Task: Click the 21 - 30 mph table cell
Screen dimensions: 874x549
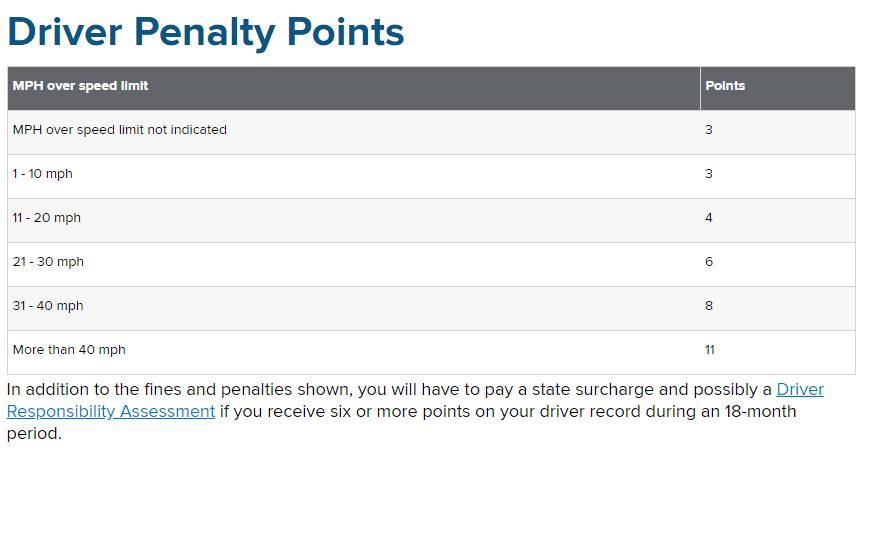Action: tap(353, 264)
